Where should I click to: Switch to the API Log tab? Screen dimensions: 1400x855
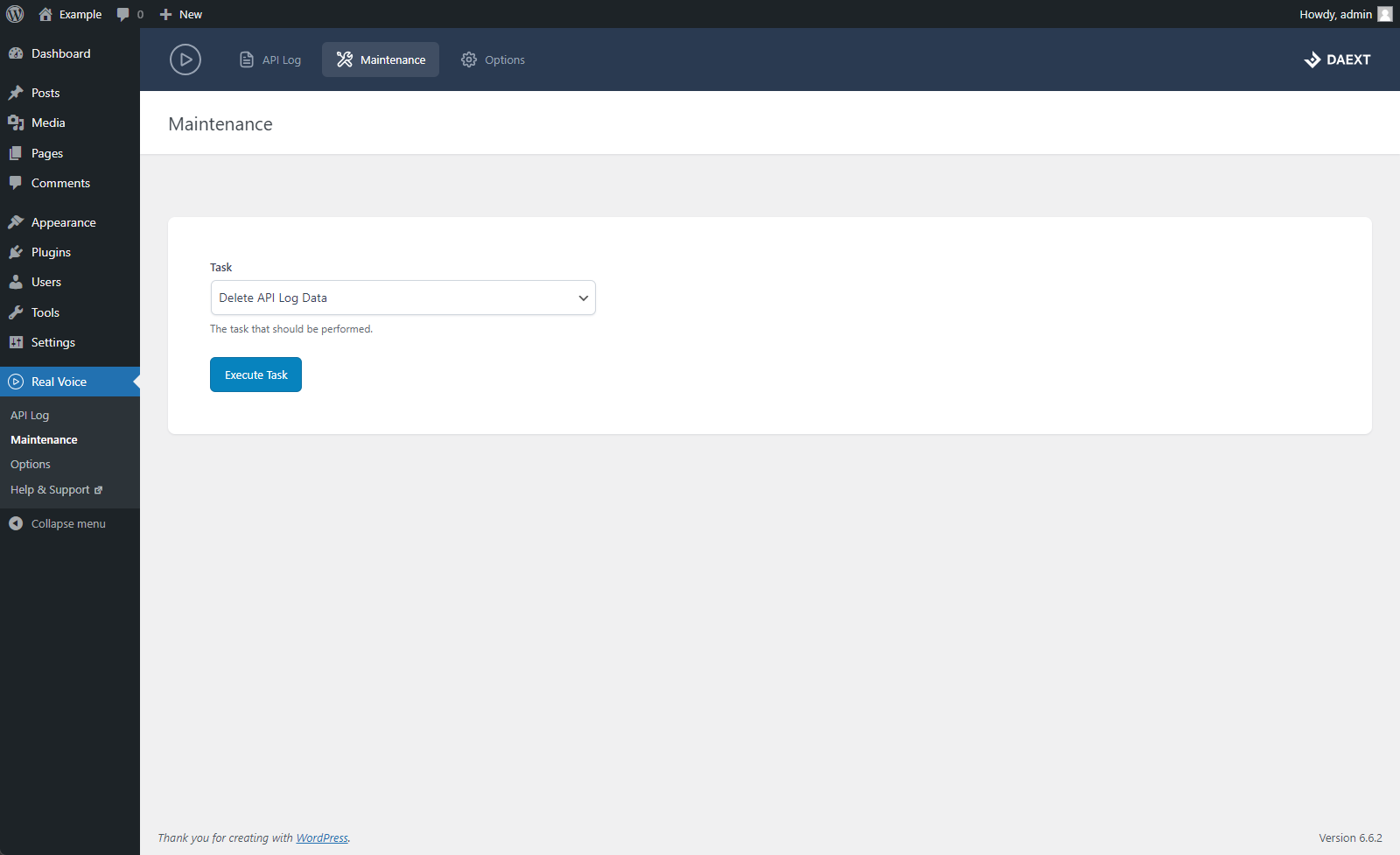click(270, 60)
